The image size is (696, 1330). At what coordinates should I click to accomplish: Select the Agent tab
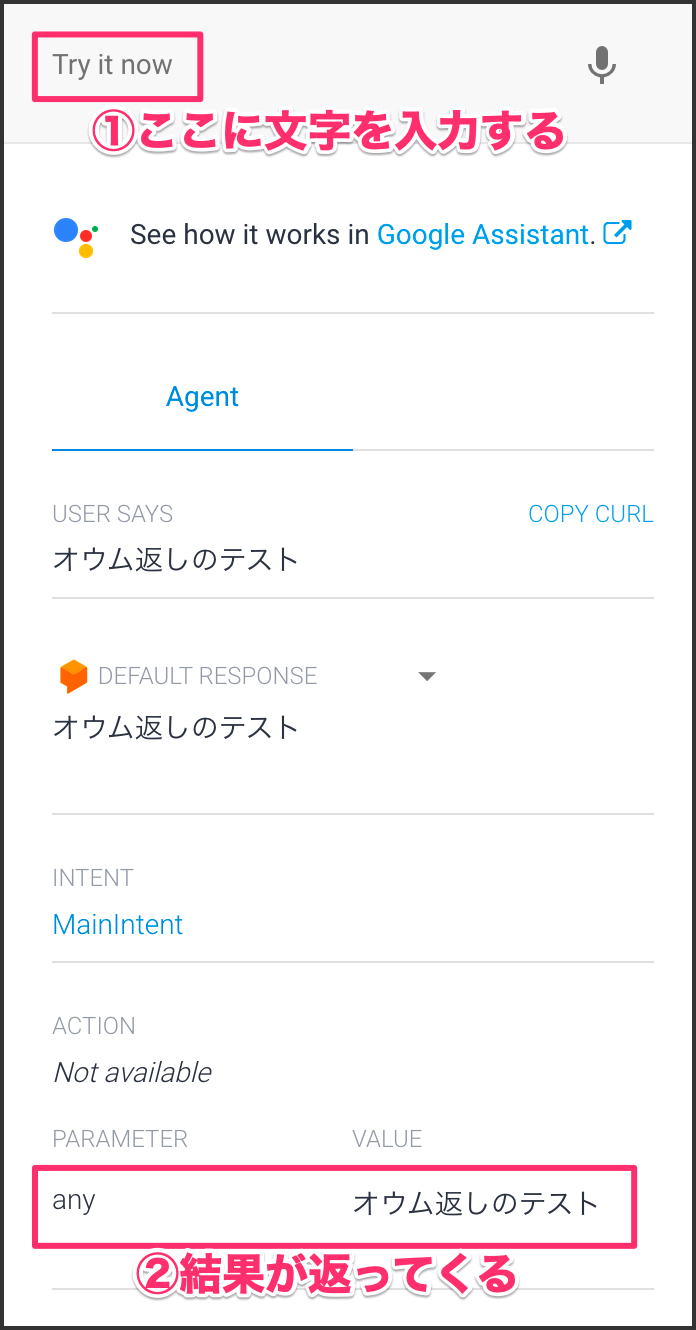tap(202, 397)
